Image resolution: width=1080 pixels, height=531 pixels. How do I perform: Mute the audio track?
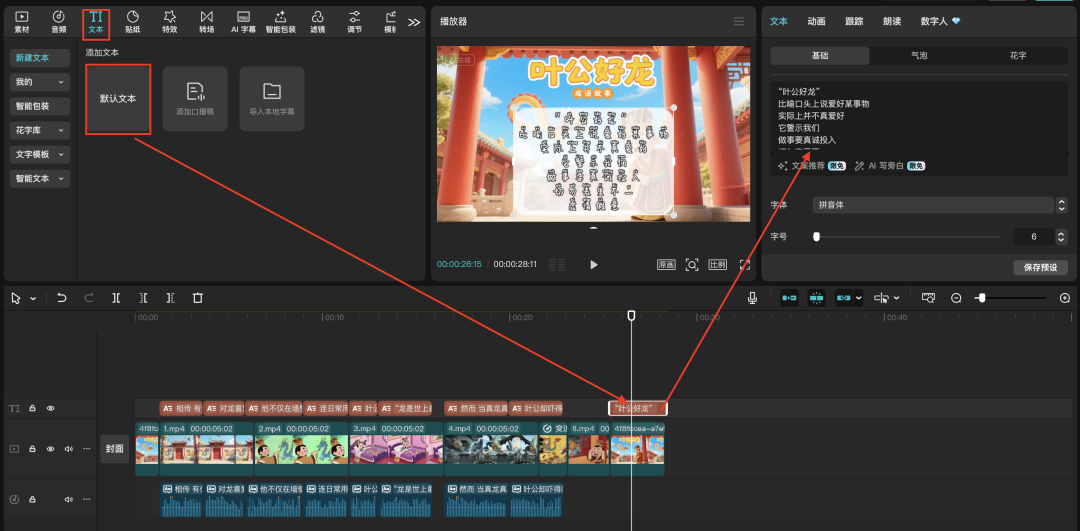coord(69,499)
